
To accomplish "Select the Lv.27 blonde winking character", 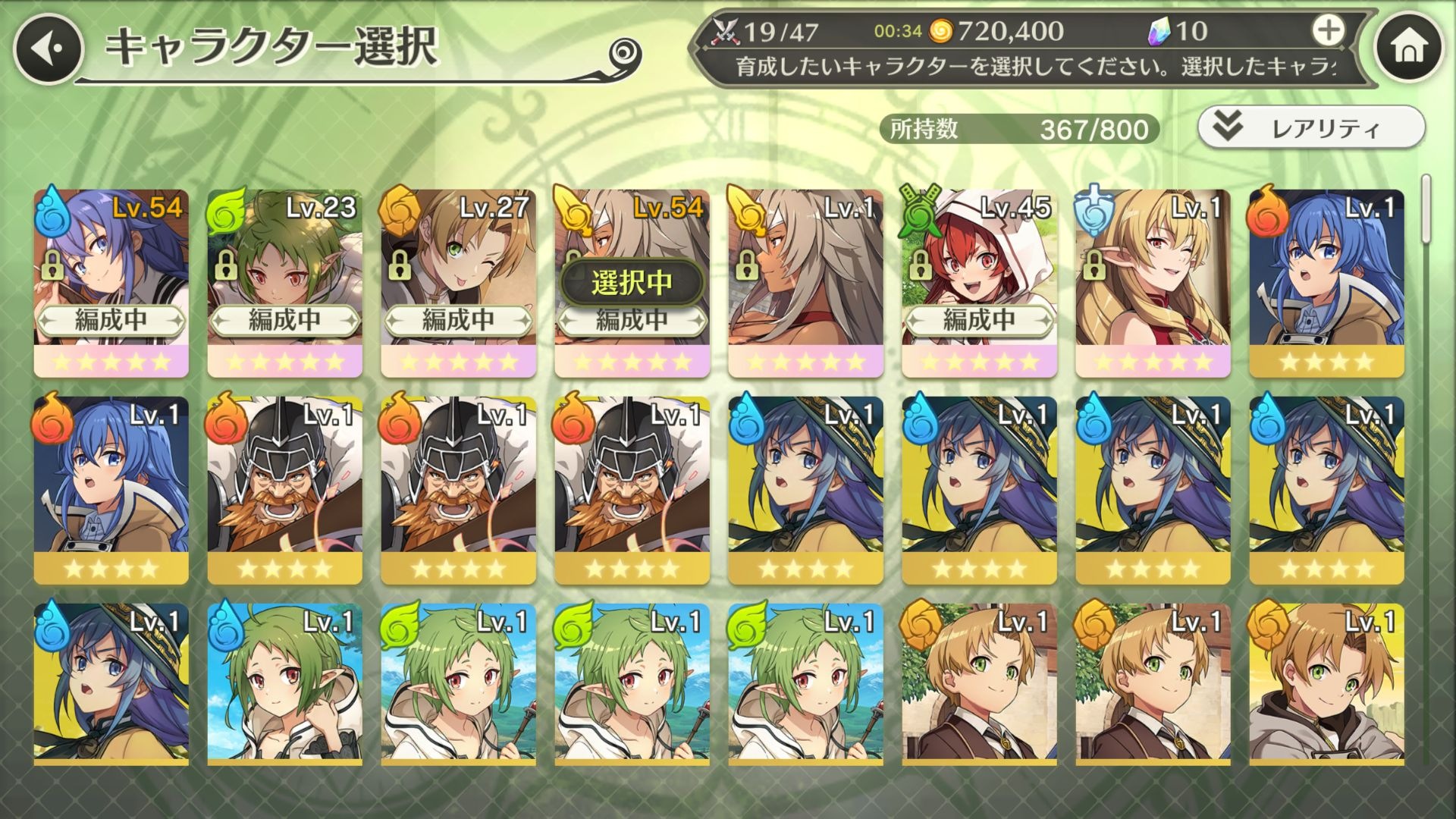I will tap(458, 283).
